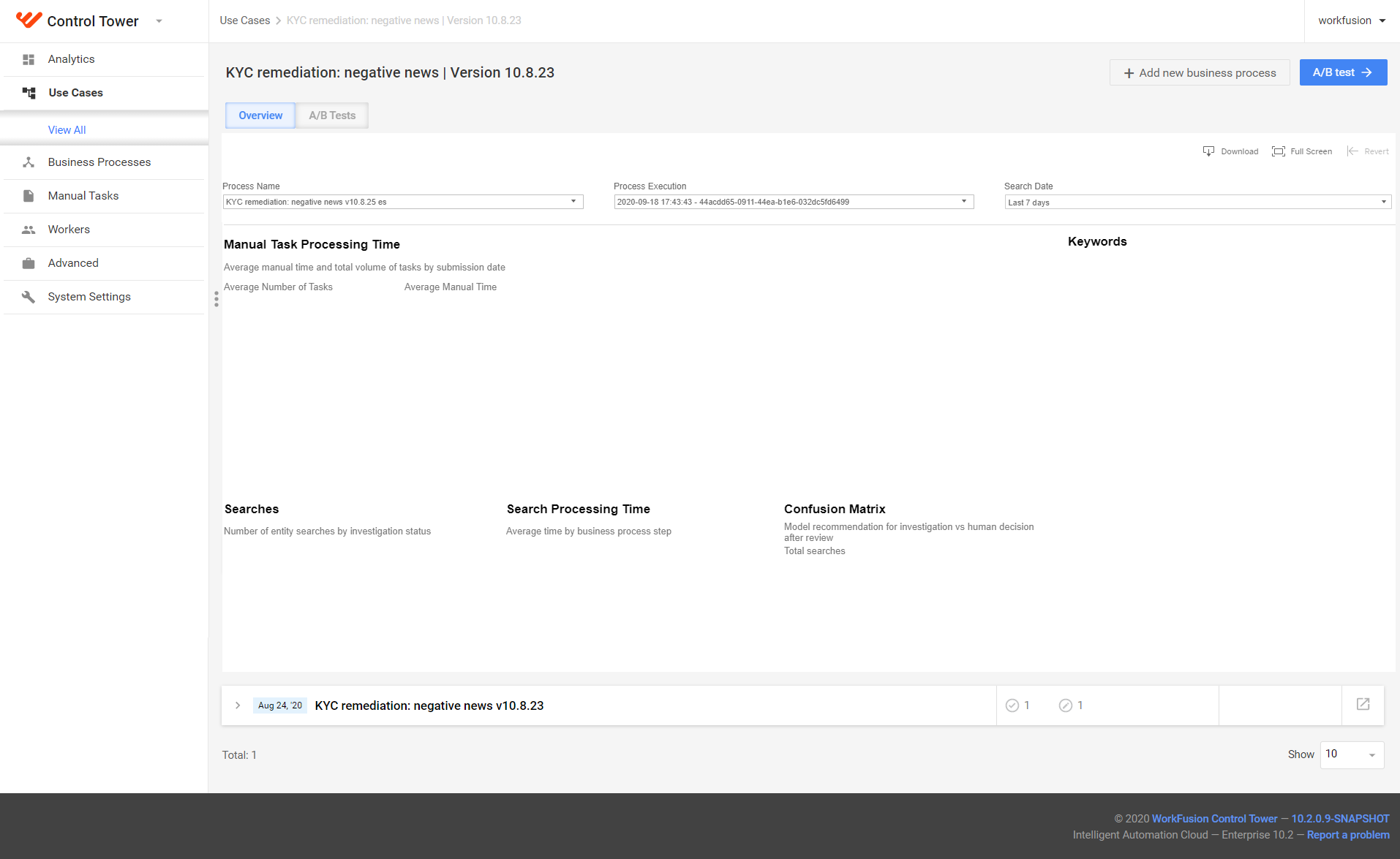Click the Workers people icon
The height and width of the screenshot is (859, 1400).
pyautogui.click(x=29, y=230)
